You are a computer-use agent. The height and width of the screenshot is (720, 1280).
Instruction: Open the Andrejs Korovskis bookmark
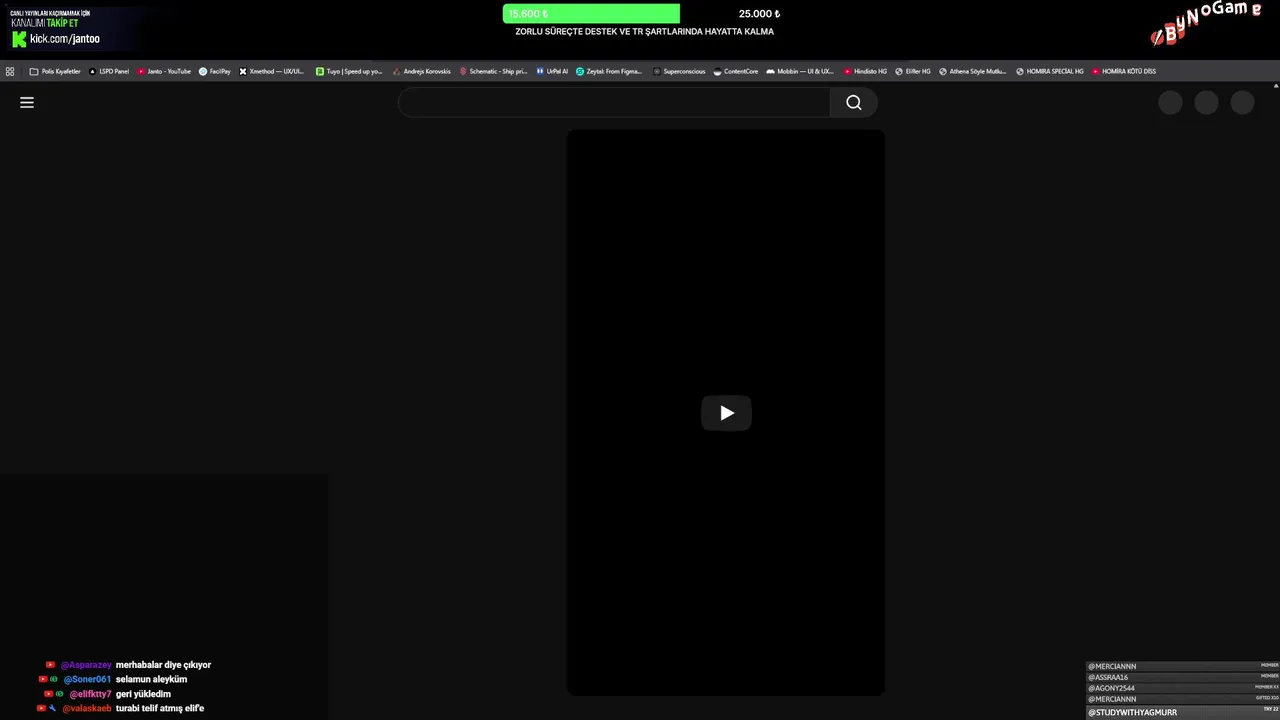(422, 71)
